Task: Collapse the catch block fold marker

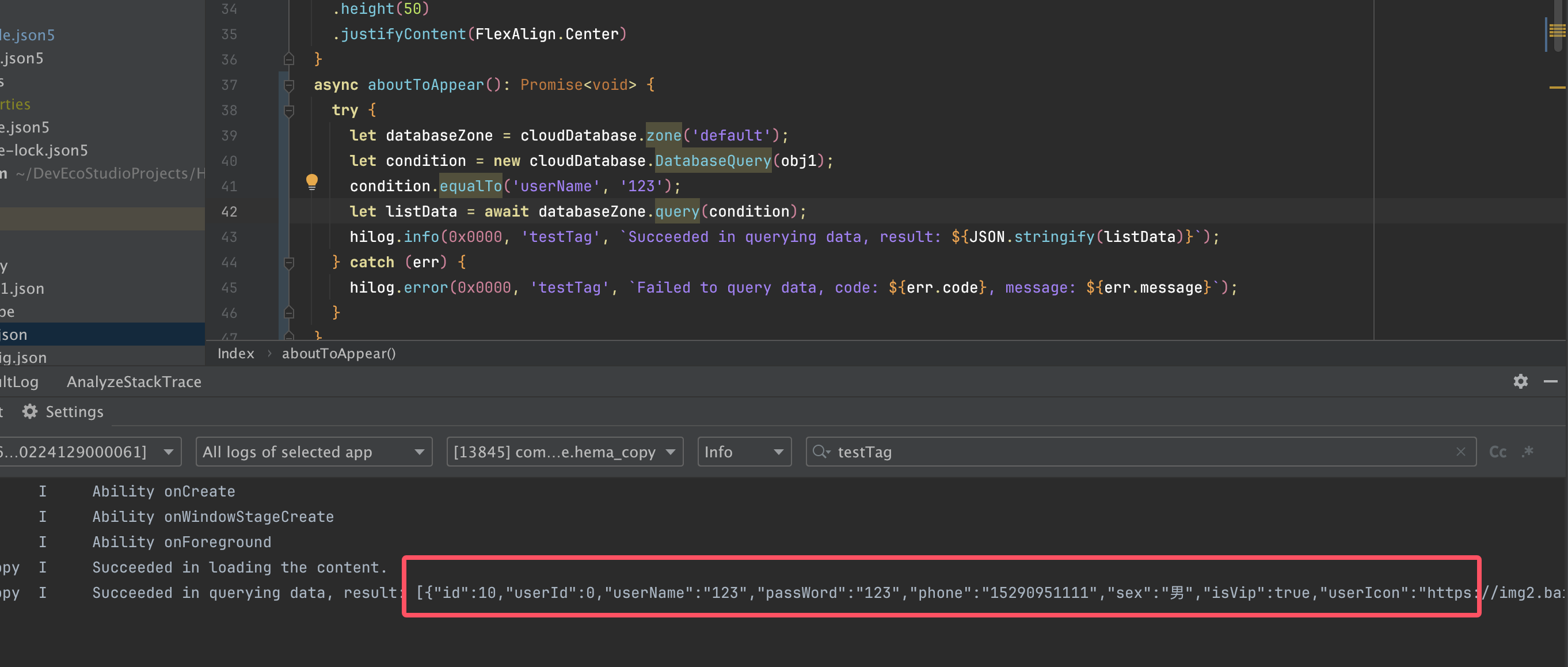Action: (x=289, y=263)
